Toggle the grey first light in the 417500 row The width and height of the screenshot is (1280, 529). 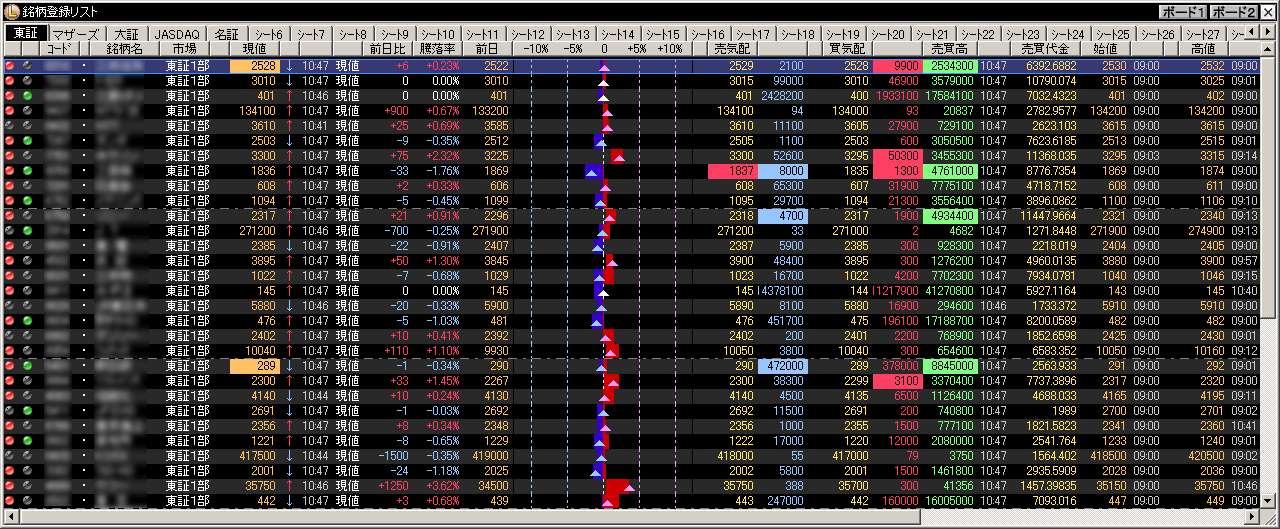[x=10, y=456]
